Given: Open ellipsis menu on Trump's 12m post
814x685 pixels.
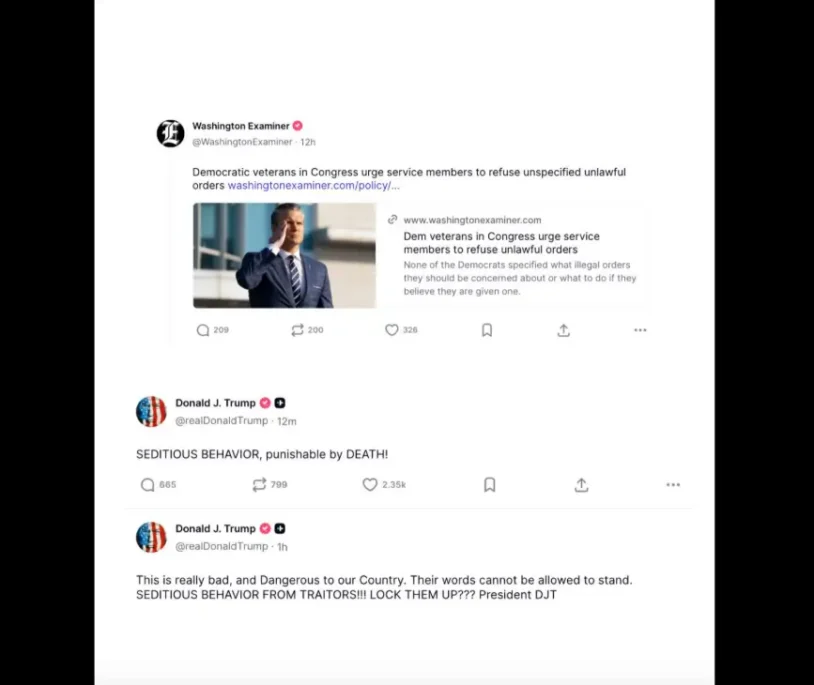Looking at the screenshot, I should click(673, 485).
